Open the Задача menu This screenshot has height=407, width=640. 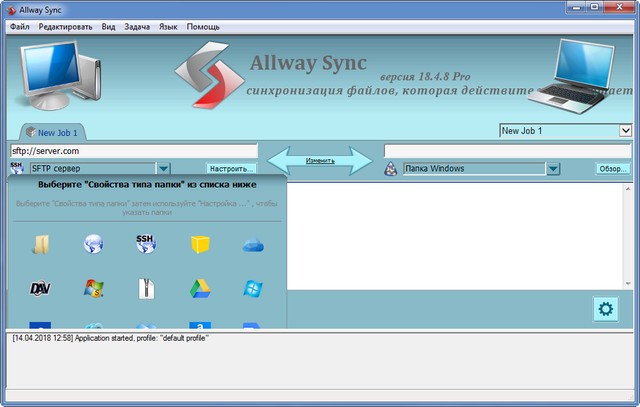click(137, 27)
